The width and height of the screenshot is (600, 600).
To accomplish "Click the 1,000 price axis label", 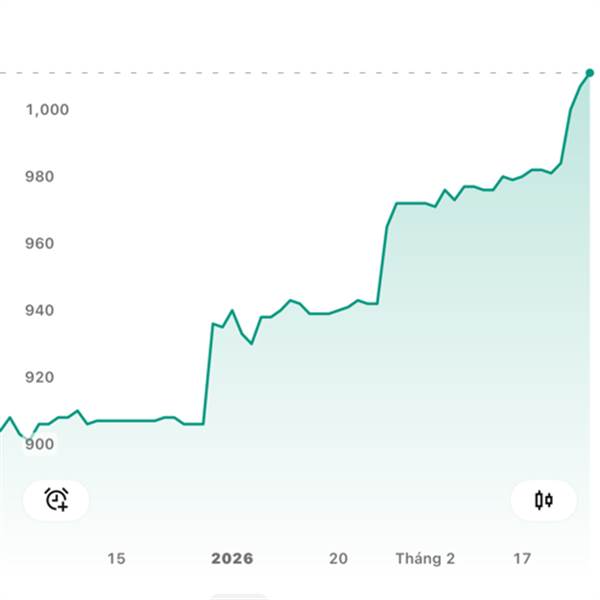I will pyautogui.click(x=47, y=110).
